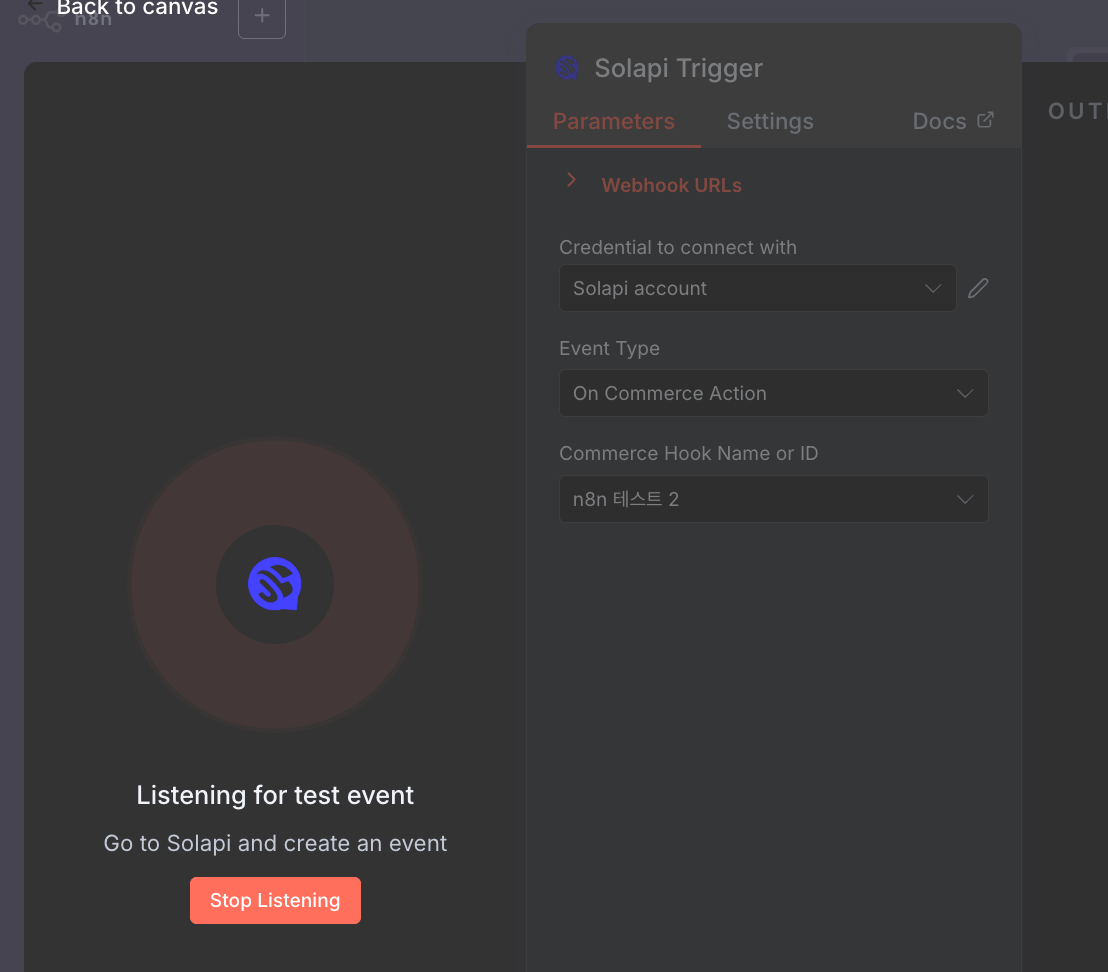Expand the Webhook URLs chevron
The width and height of the screenshot is (1108, 972).
[x=572, y=180]
